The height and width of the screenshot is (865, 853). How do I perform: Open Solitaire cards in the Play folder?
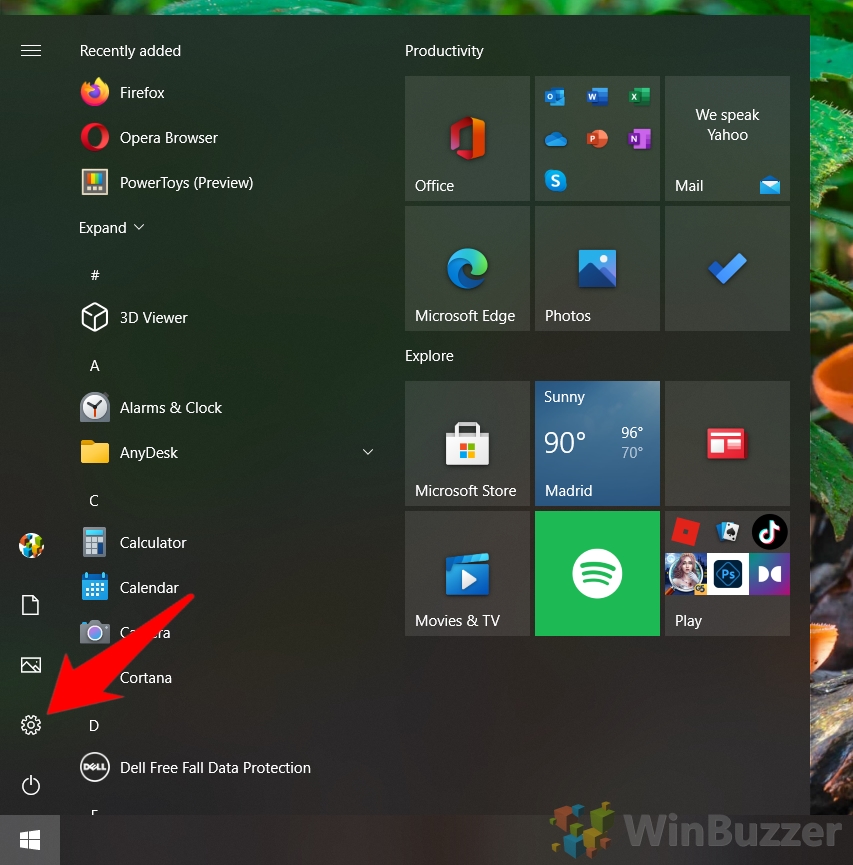pyautogui.click(x=728, y=532)
